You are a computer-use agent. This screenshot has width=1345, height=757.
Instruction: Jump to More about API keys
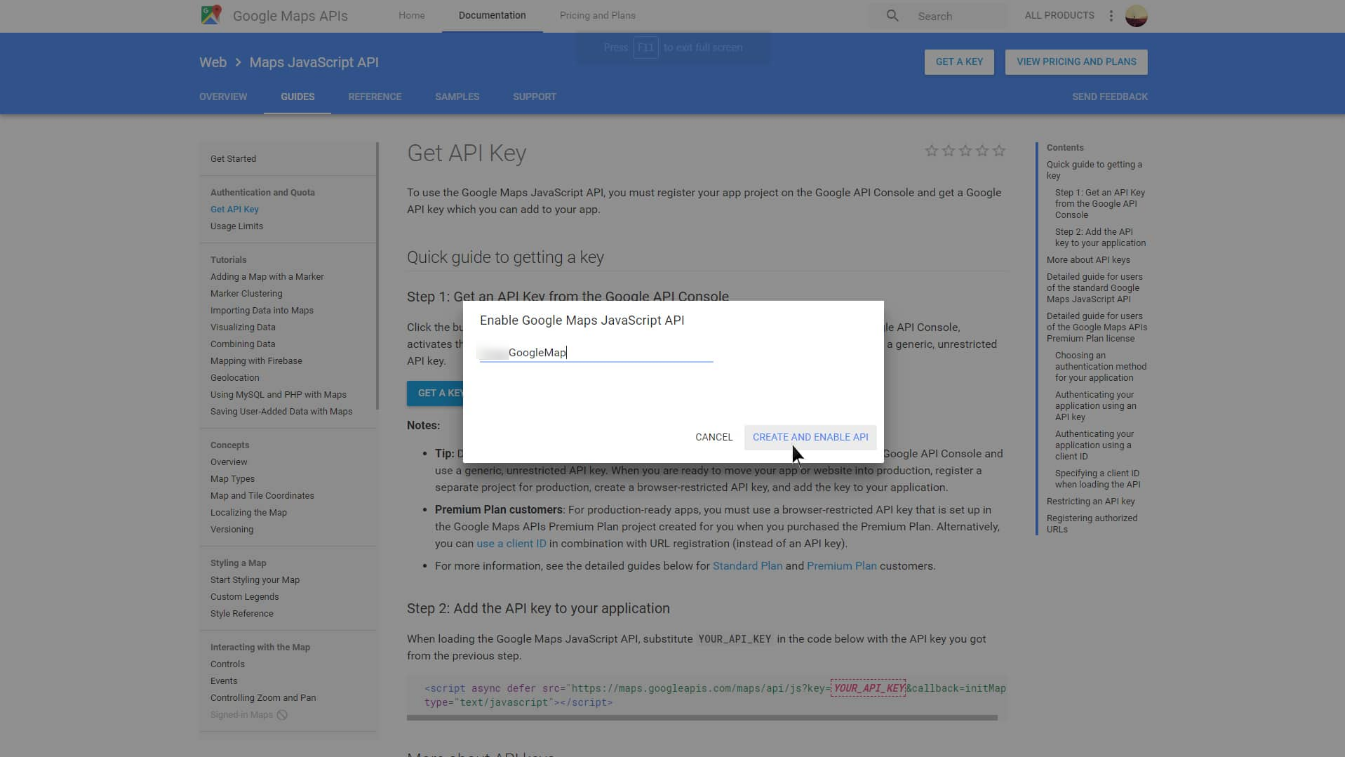pyautogui.click(x=1088, y=260)
